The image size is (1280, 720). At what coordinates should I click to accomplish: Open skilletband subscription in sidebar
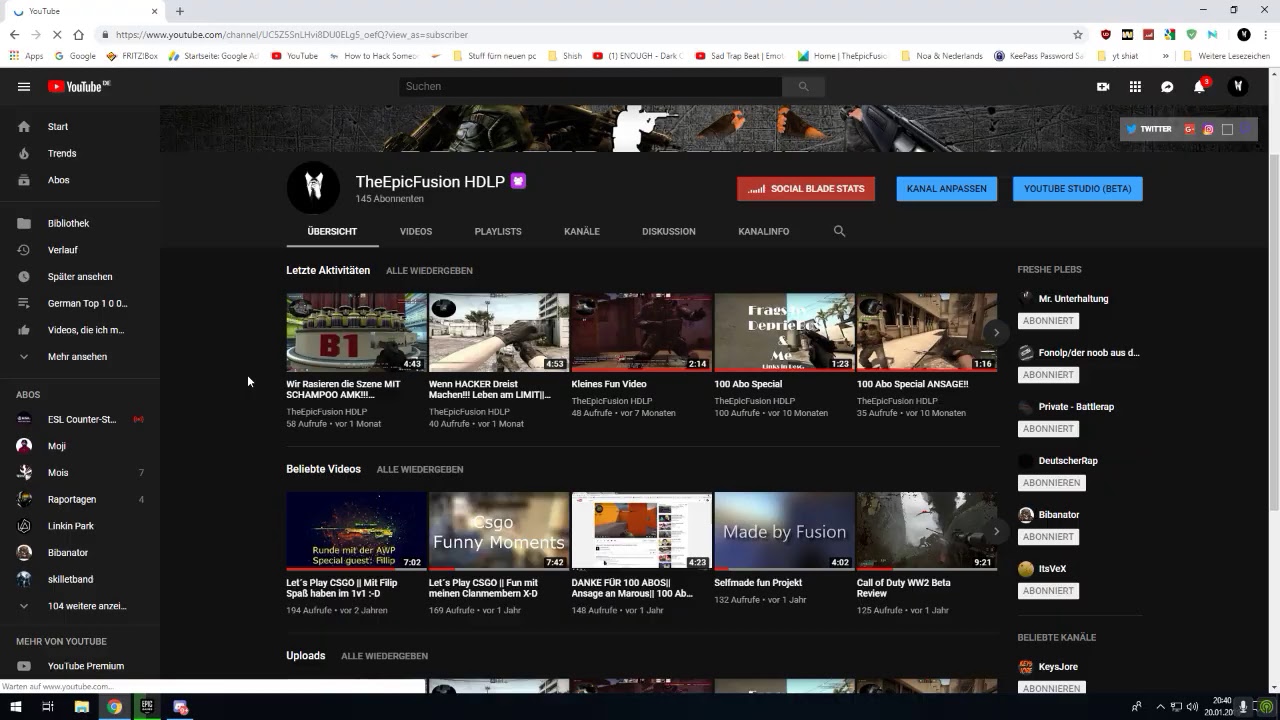(80, 579)
